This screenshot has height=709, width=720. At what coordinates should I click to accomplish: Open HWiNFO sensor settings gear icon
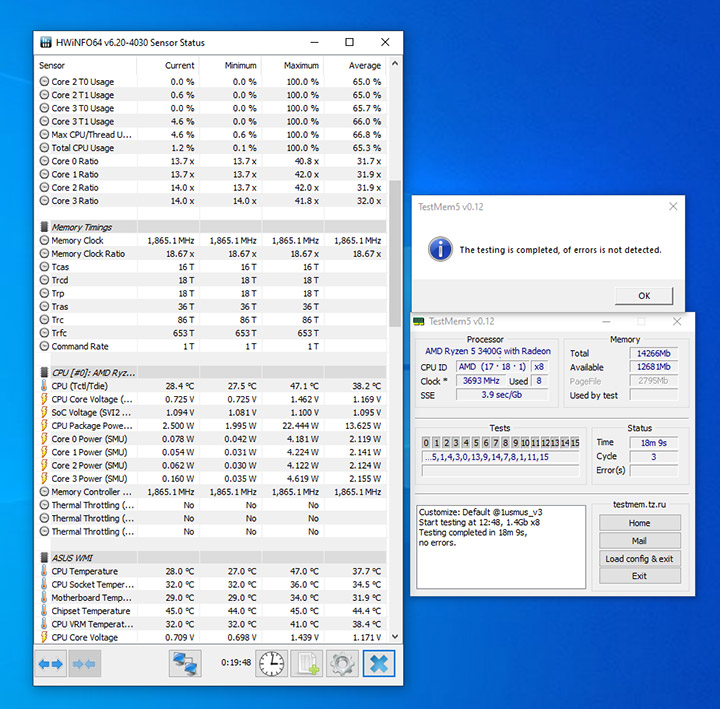tap(342, 664)
